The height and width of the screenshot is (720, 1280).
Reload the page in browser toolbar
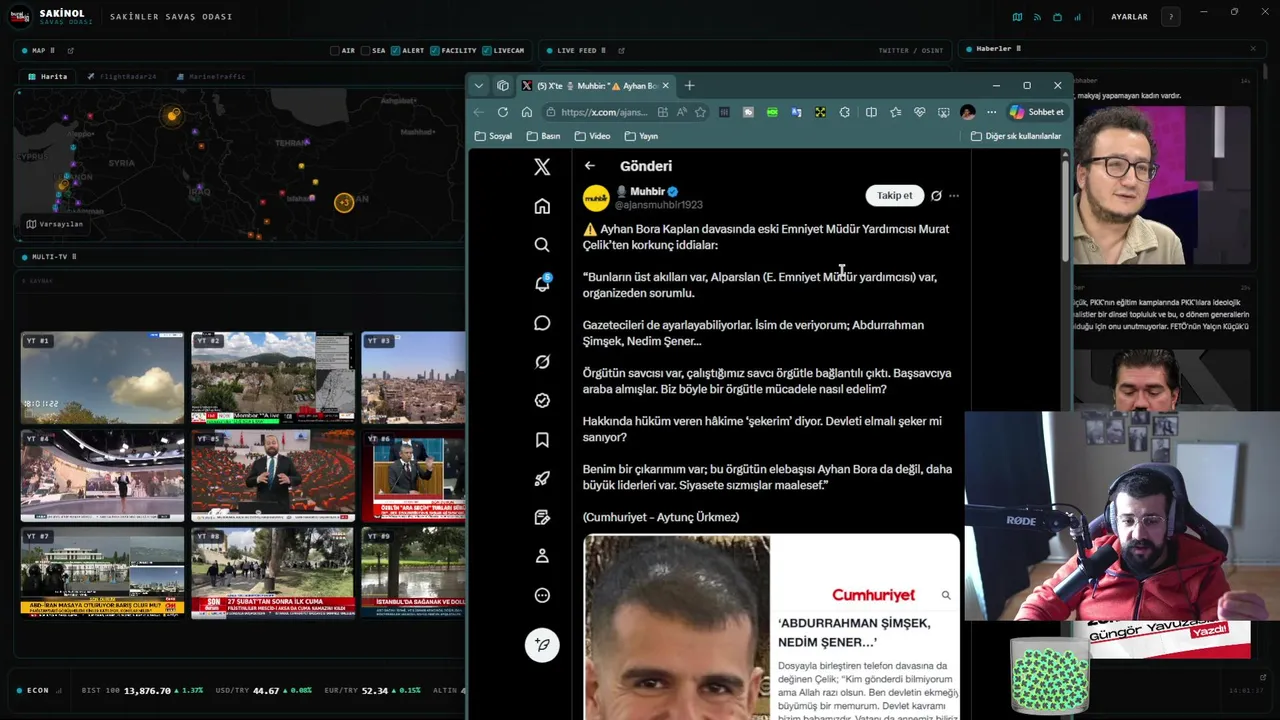503,112
